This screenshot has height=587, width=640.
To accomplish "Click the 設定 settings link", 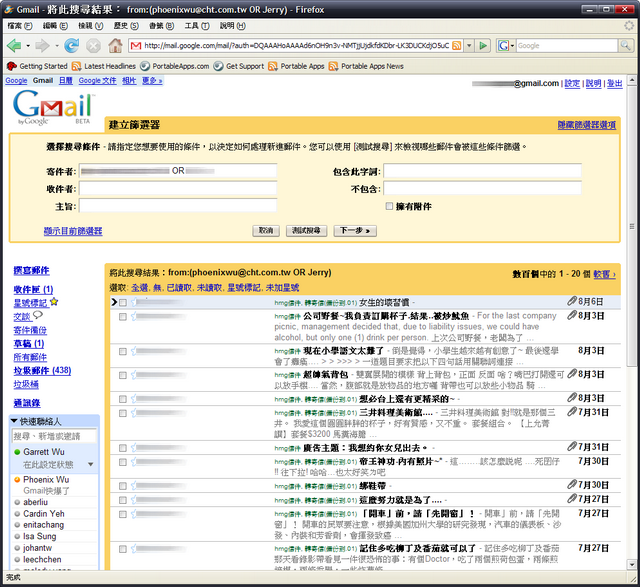I will coord(572,84).
